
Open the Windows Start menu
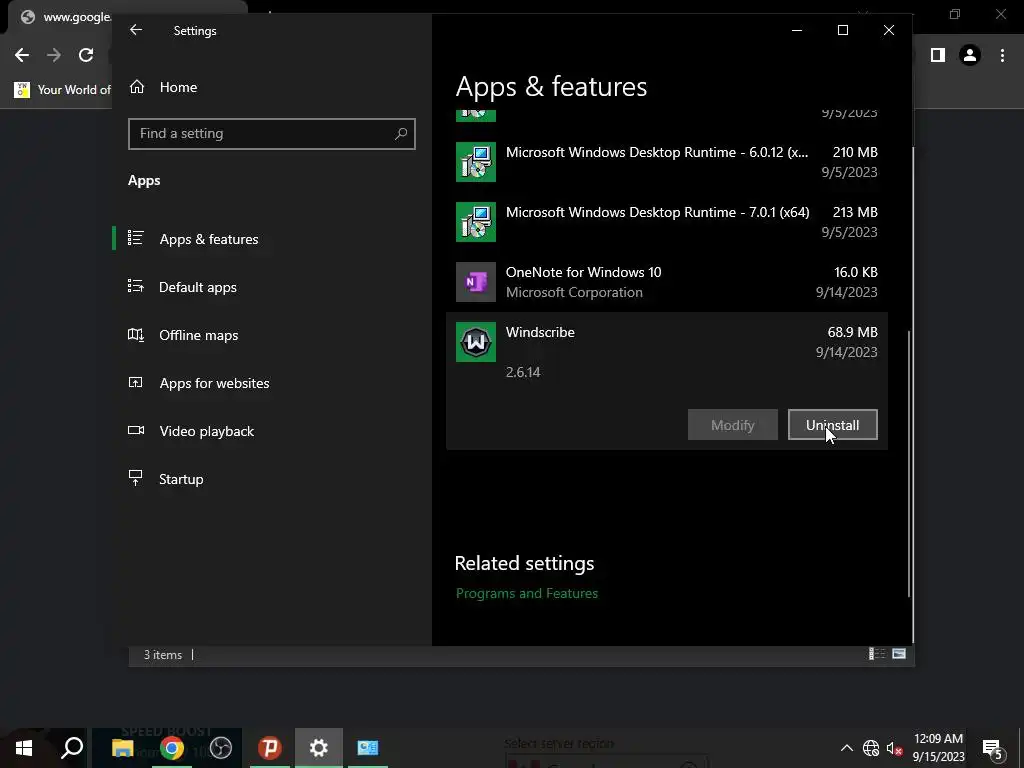[24, 748]
